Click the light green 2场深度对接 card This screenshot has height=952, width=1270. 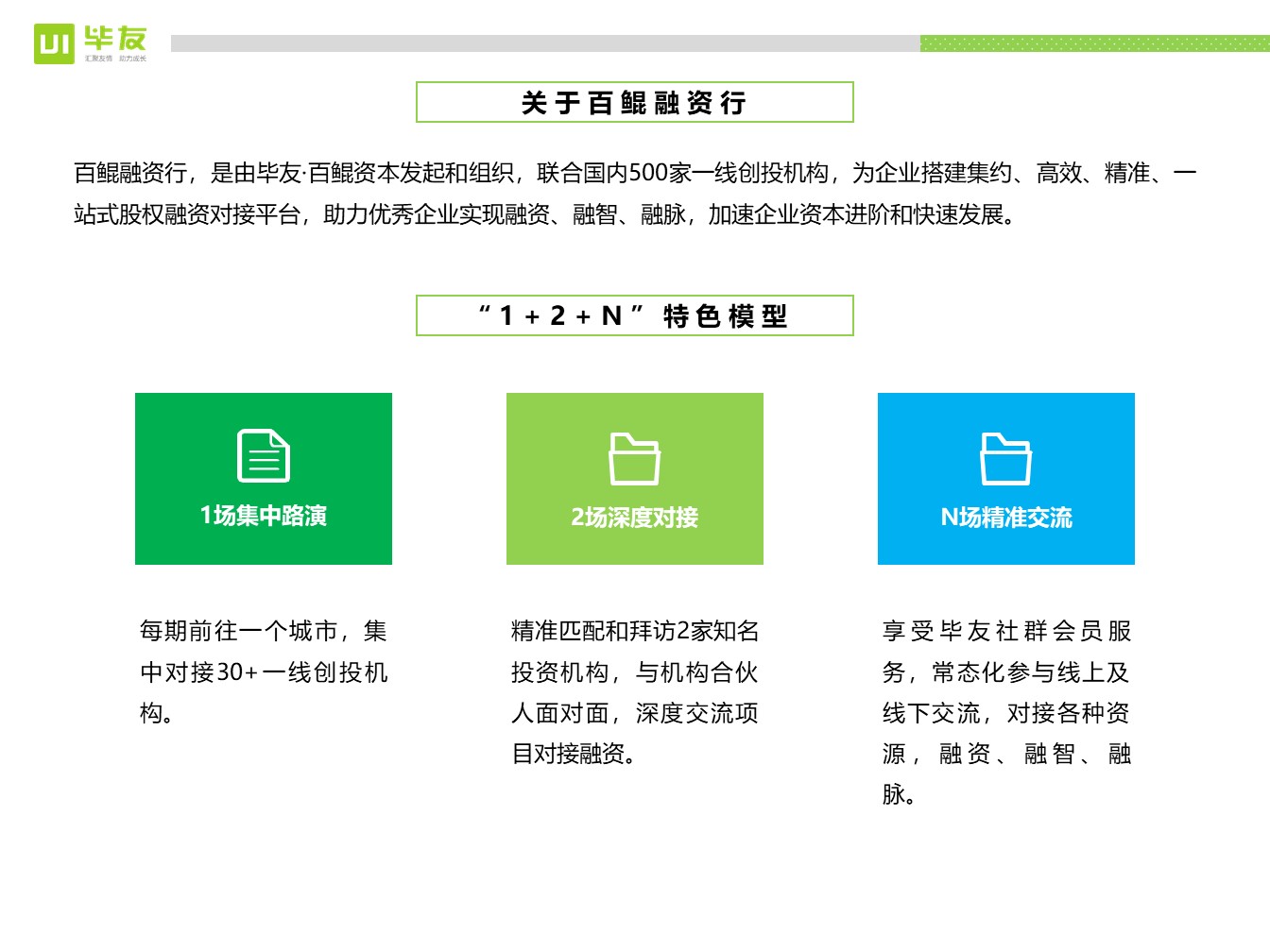635,479
